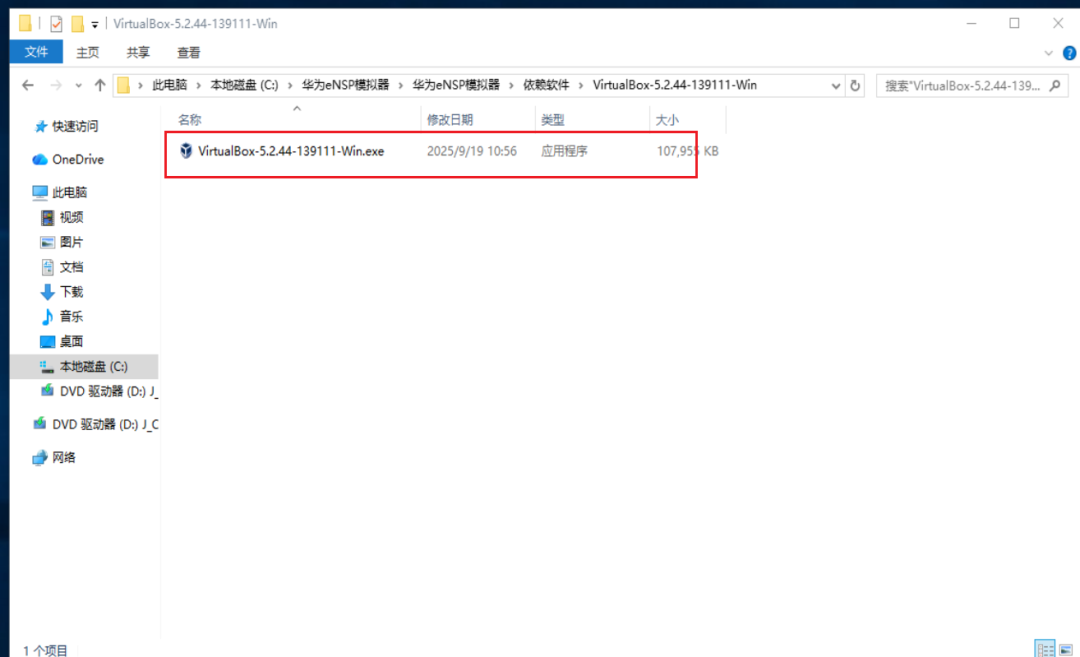Click the date 2025/9/19 10:56 cell

(x=472, y=151)
